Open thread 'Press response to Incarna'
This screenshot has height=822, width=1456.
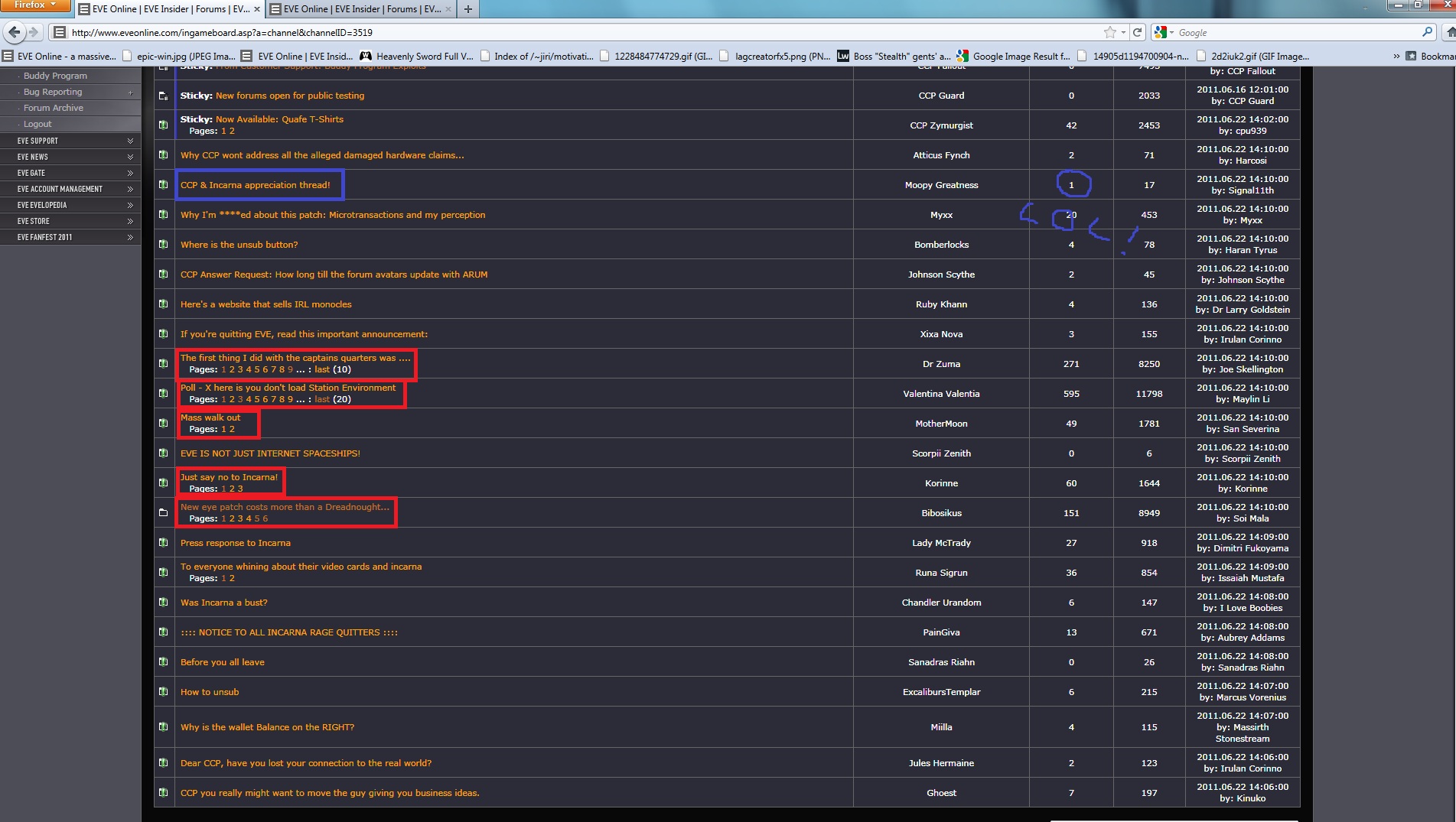click(236, 543)
